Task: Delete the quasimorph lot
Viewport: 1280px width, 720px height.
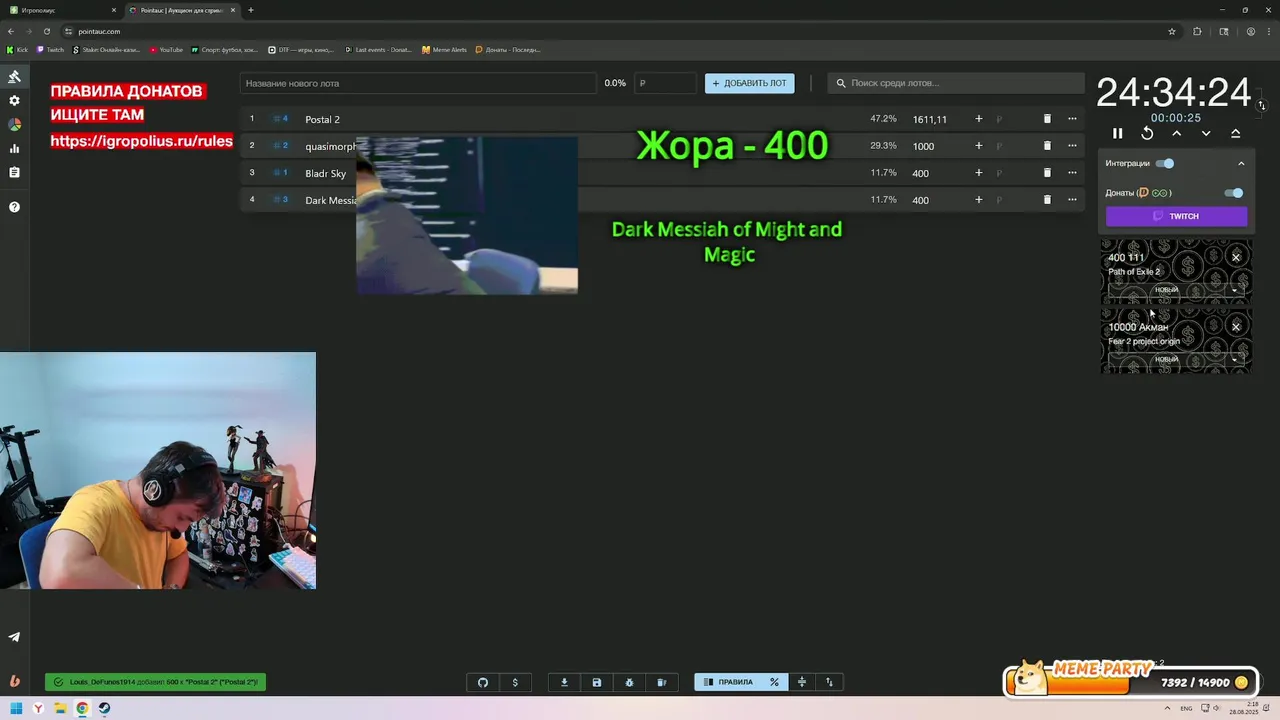Action: click(x=1047, y=146)
